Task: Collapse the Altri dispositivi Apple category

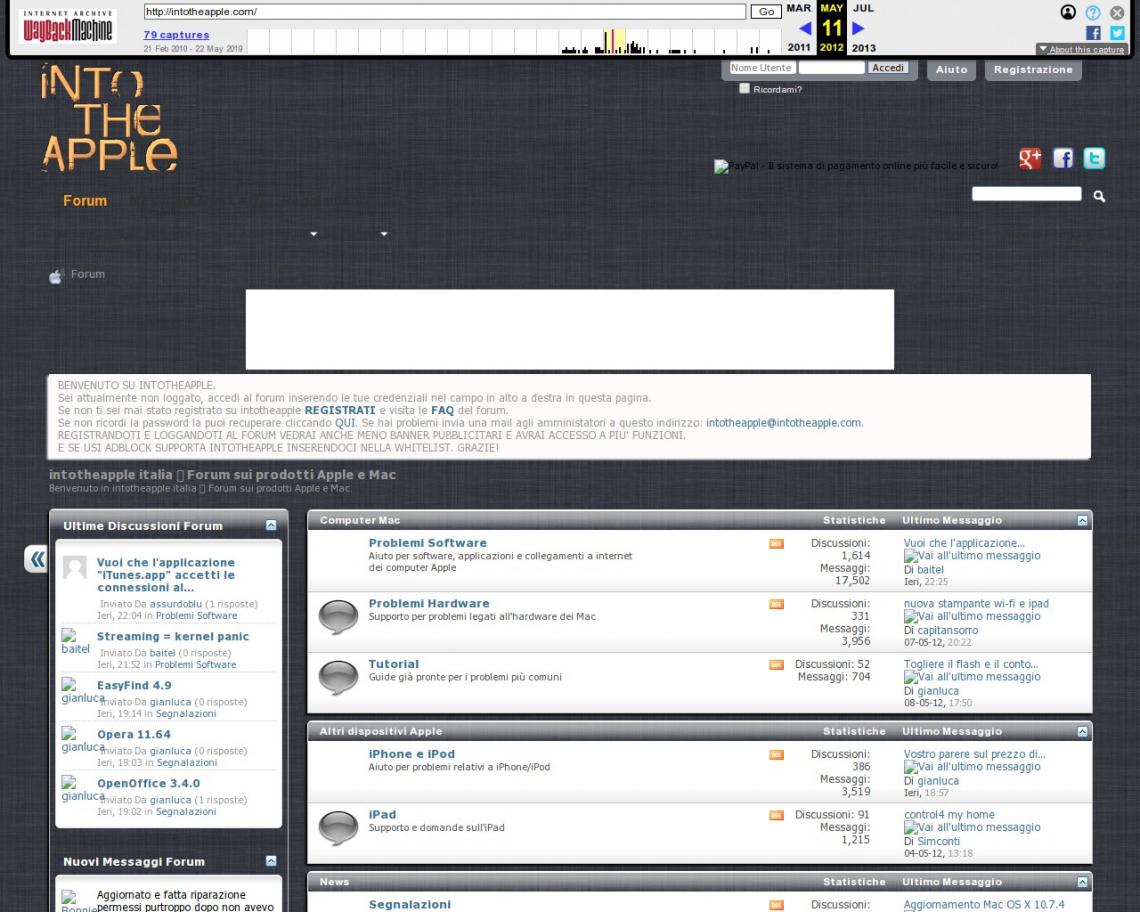Action: (x=1083, y=732)
